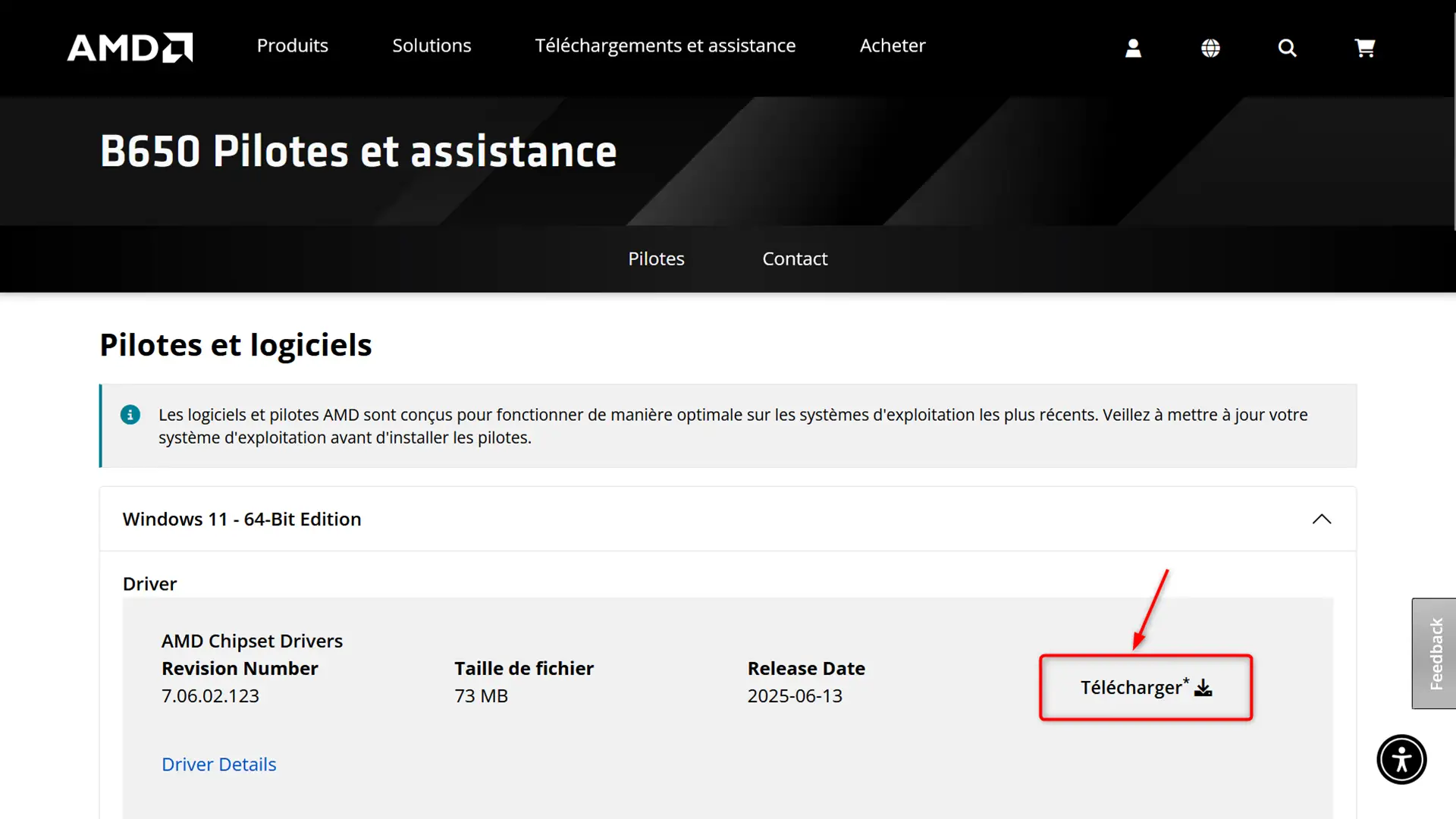The image size is (1456, 819).
Task: Click the revision number 7.06.02.123
Action: click(x=210, y=695)
